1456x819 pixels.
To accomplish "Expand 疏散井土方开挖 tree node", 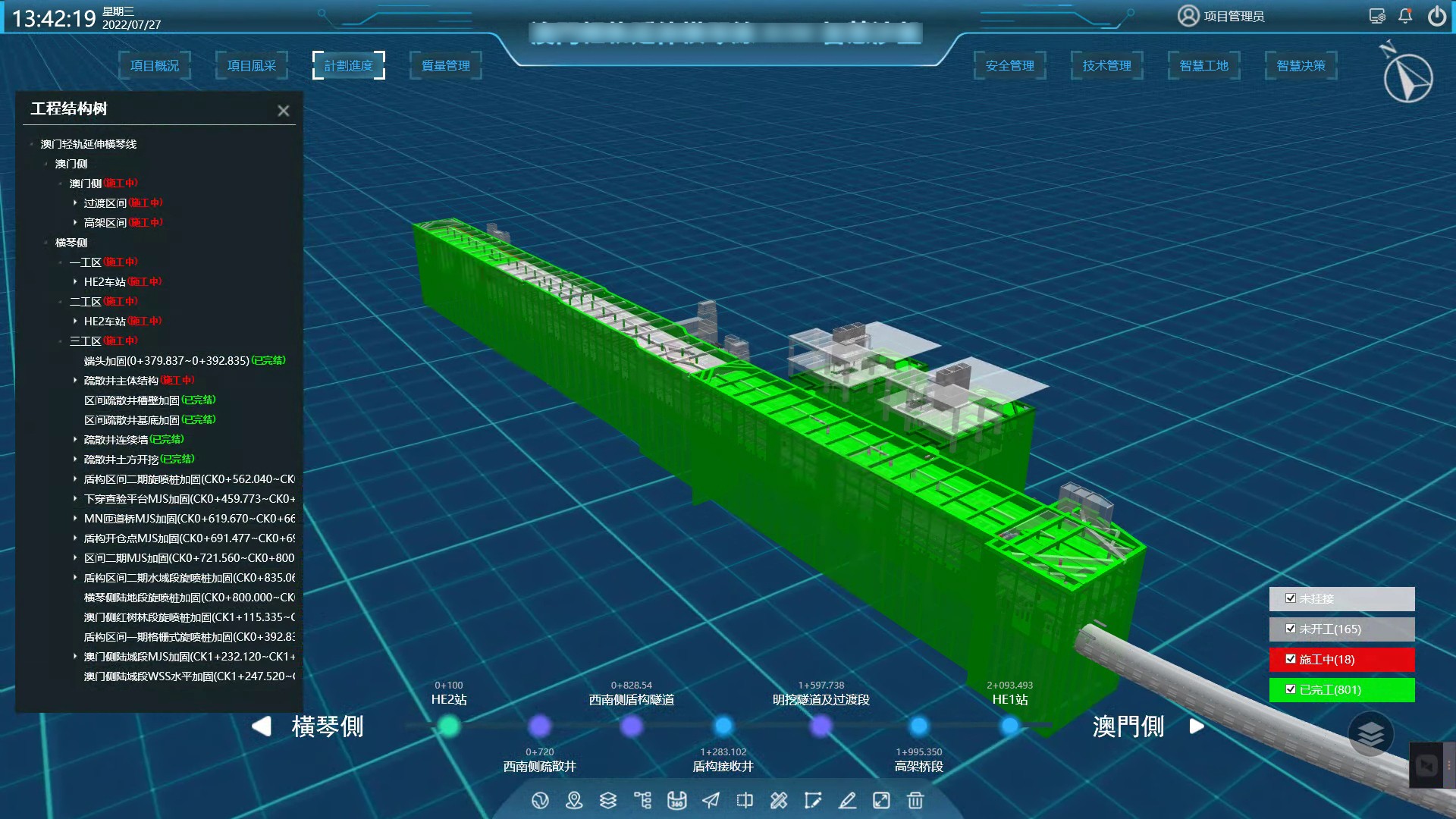I will pos(75,459).
